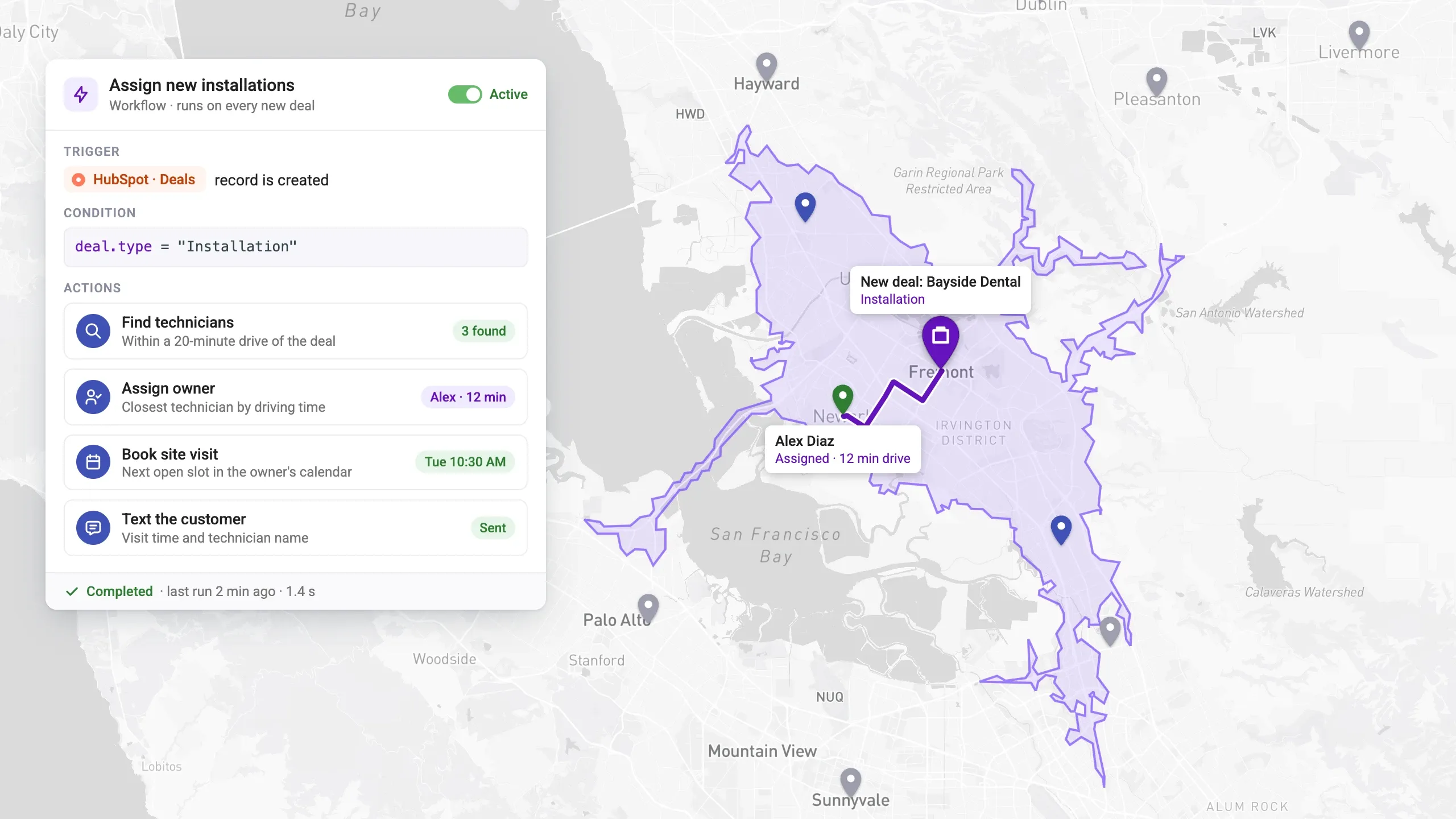Image resolution: width=1456 pixels, height=819 pixels.
Task: Click the 'New deal: Bayside Dental' popup
Action: (941, 290)
